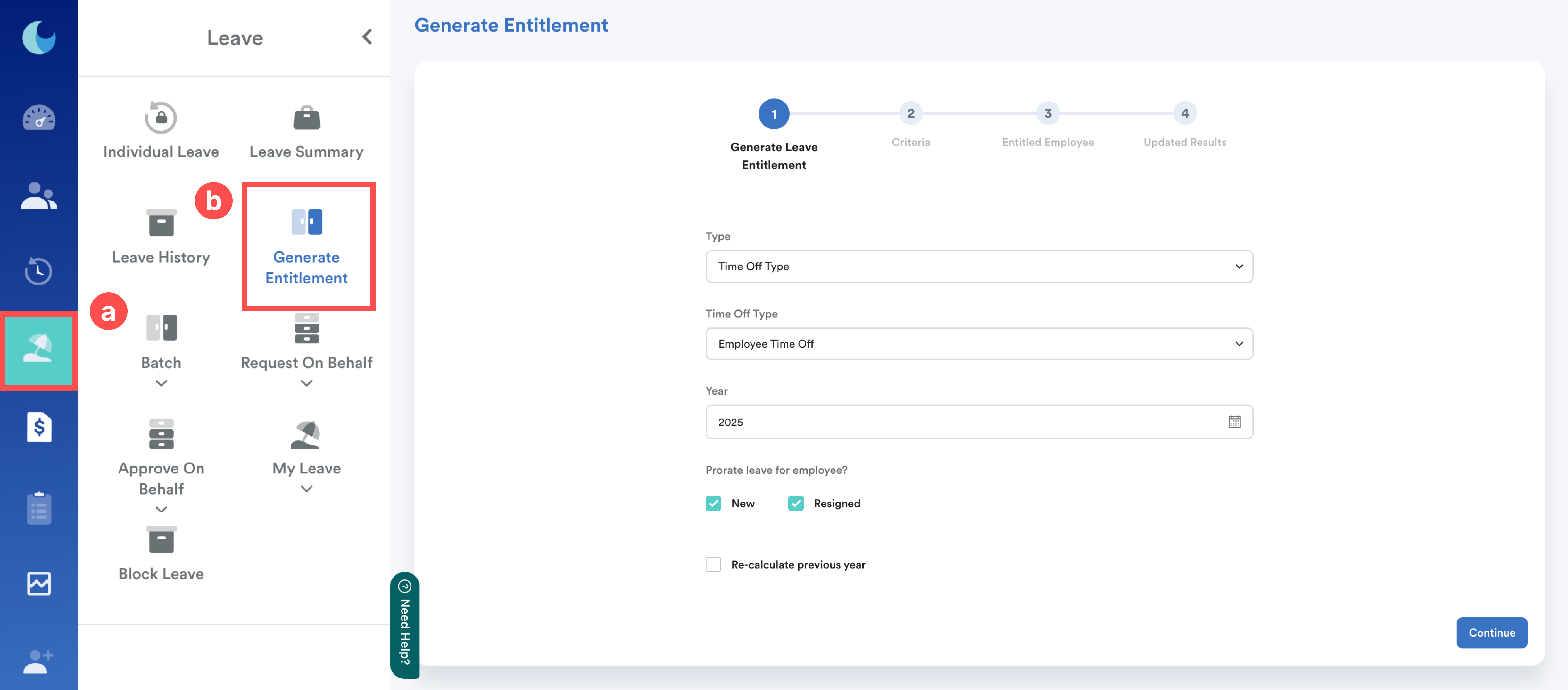The height and width of the screenshot is (690, 1568).
Task: Open the Type dropdown
Action: pos(978,267)
